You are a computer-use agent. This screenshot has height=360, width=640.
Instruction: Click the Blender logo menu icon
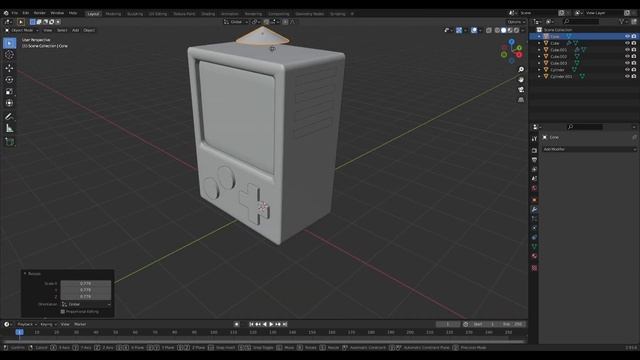click(6, 13)
